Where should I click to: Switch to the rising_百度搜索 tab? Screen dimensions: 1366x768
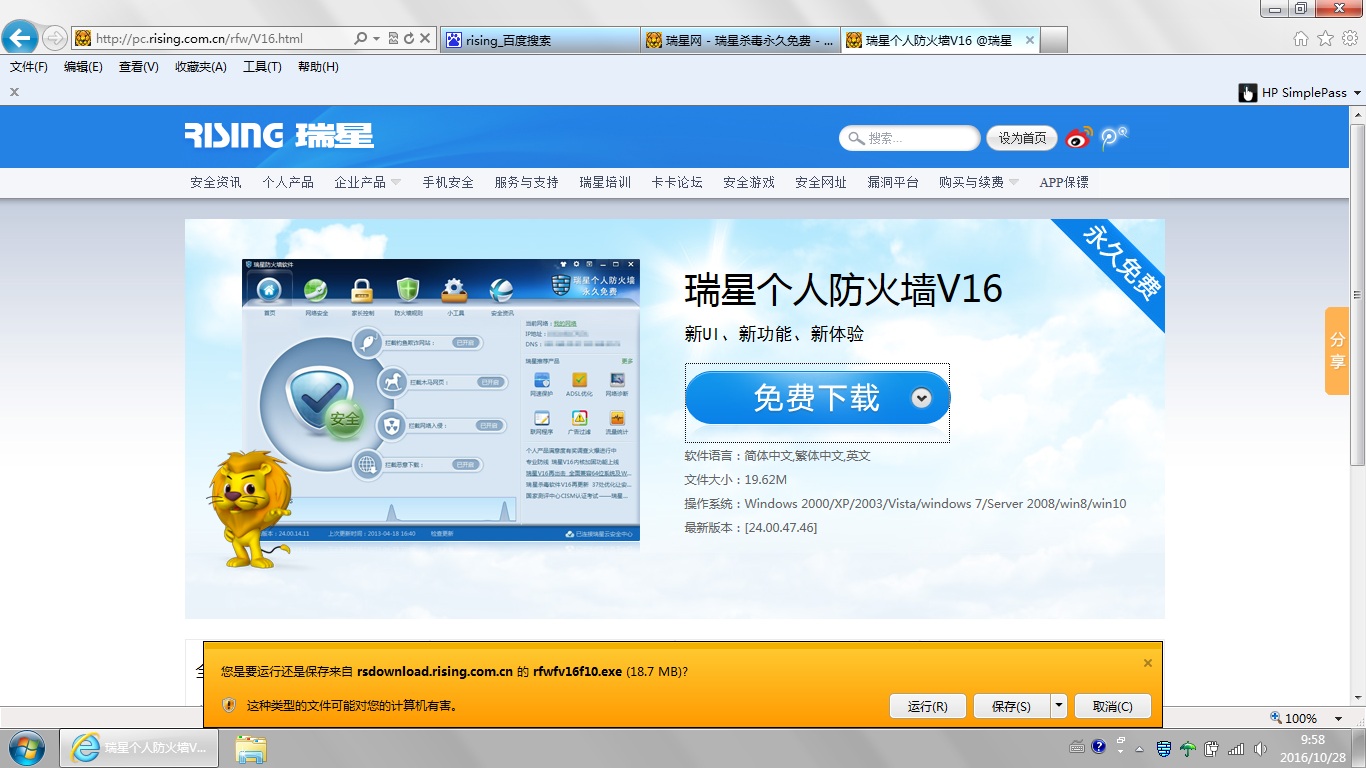pyautogui.click(x=539, y=40)
